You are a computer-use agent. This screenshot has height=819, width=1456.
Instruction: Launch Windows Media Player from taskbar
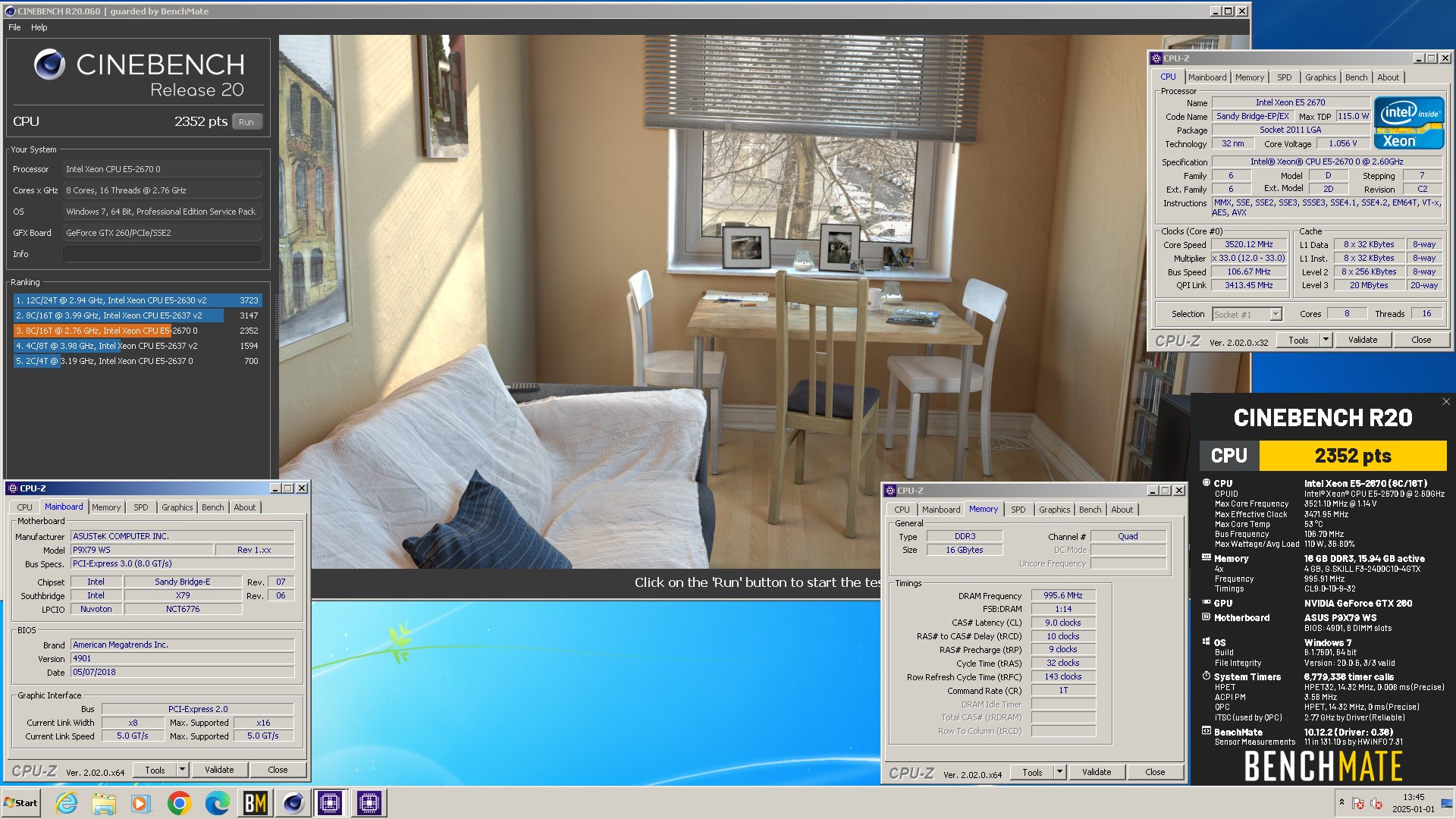click(x=141, y=803)
